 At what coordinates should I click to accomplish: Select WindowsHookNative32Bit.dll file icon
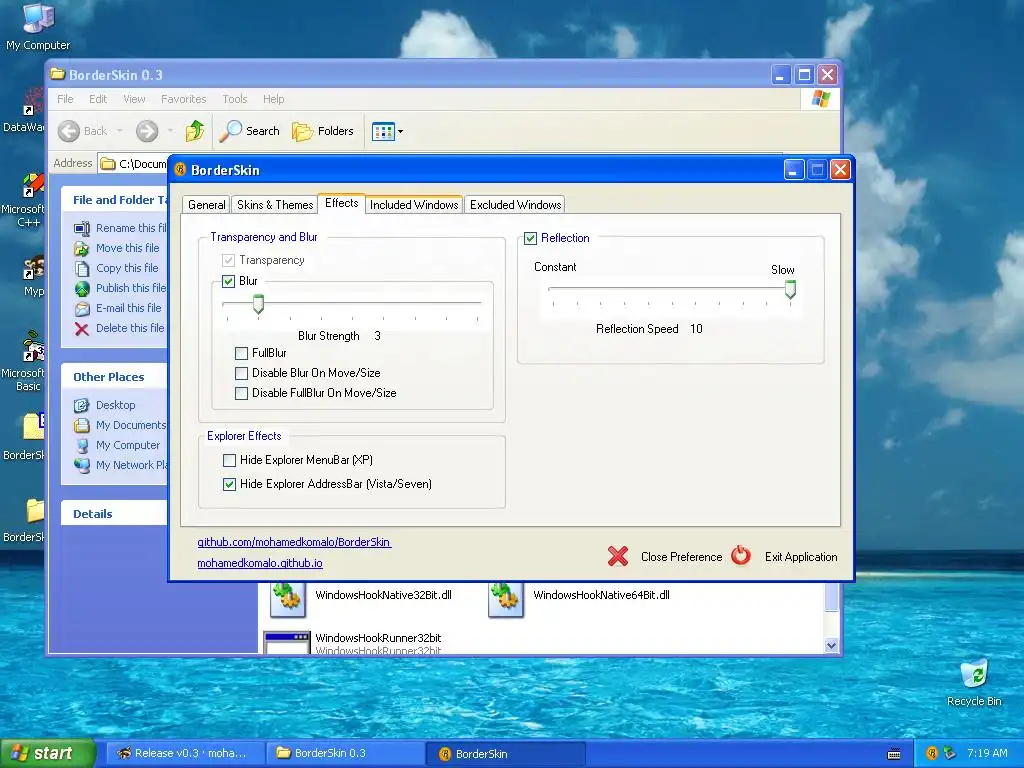pos(288,598)
